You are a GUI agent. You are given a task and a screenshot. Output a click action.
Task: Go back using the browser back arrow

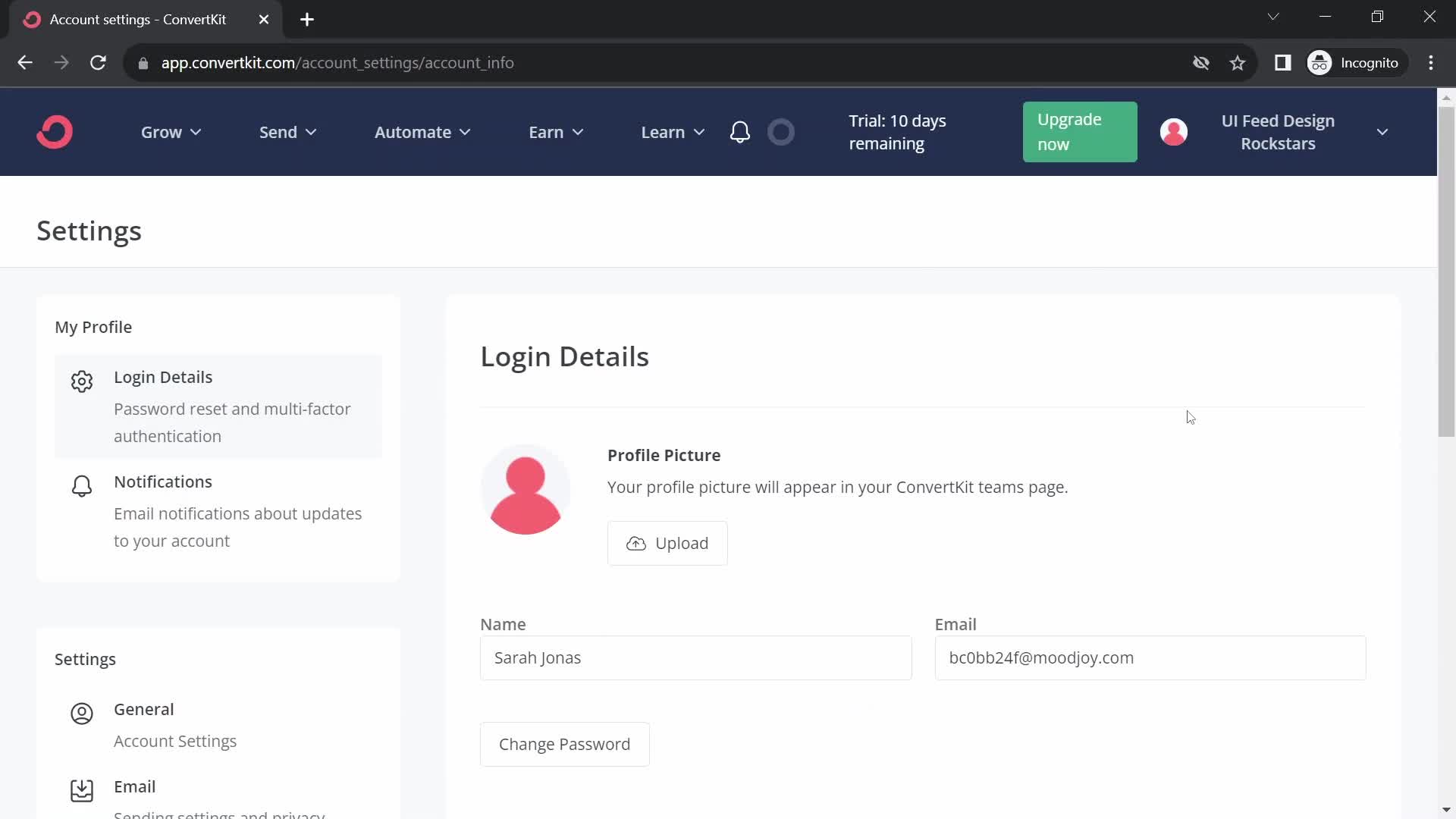click(25, 63)
